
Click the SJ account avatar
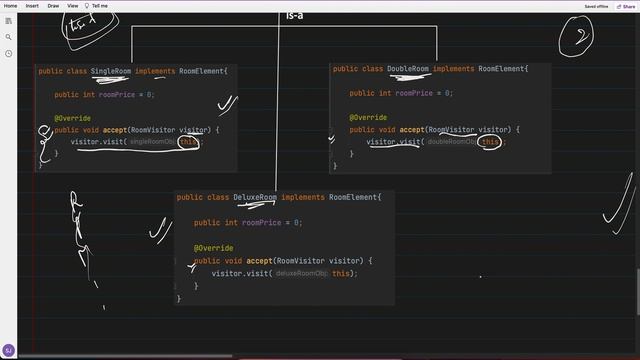tap(9, 350)
